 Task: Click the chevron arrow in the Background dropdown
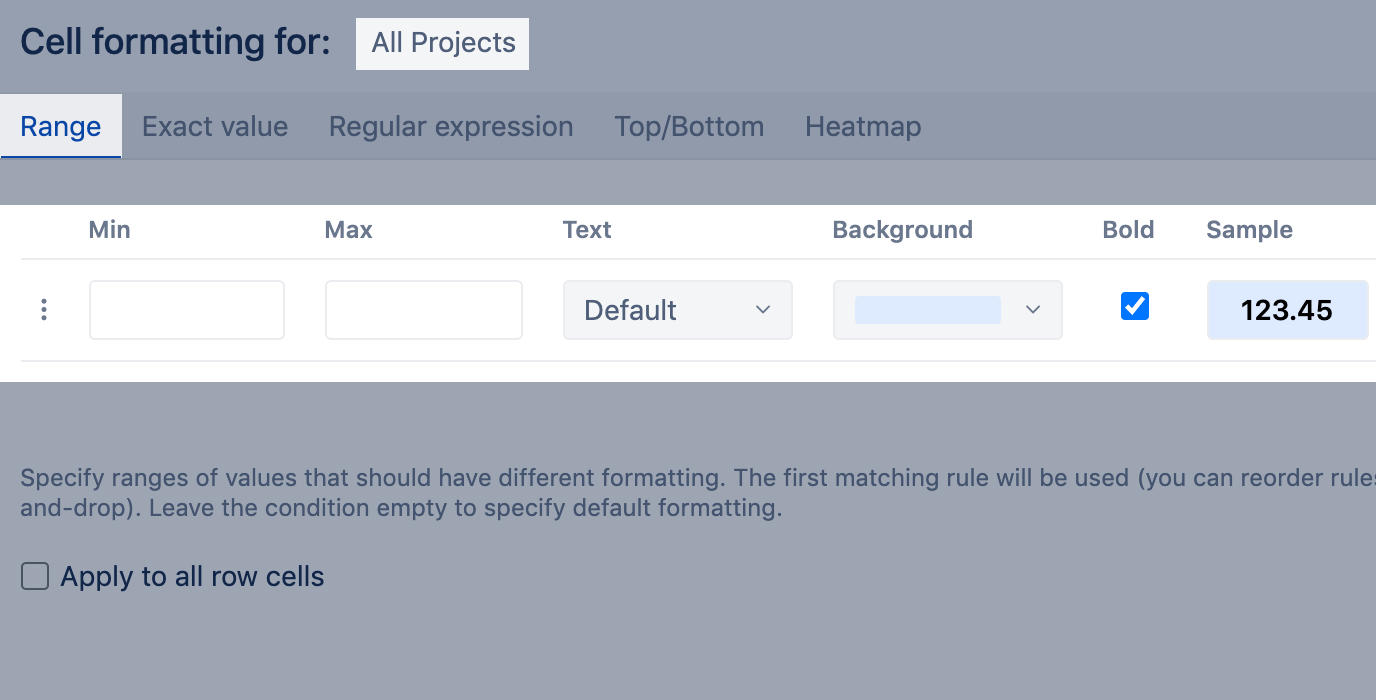point(1034,310)
